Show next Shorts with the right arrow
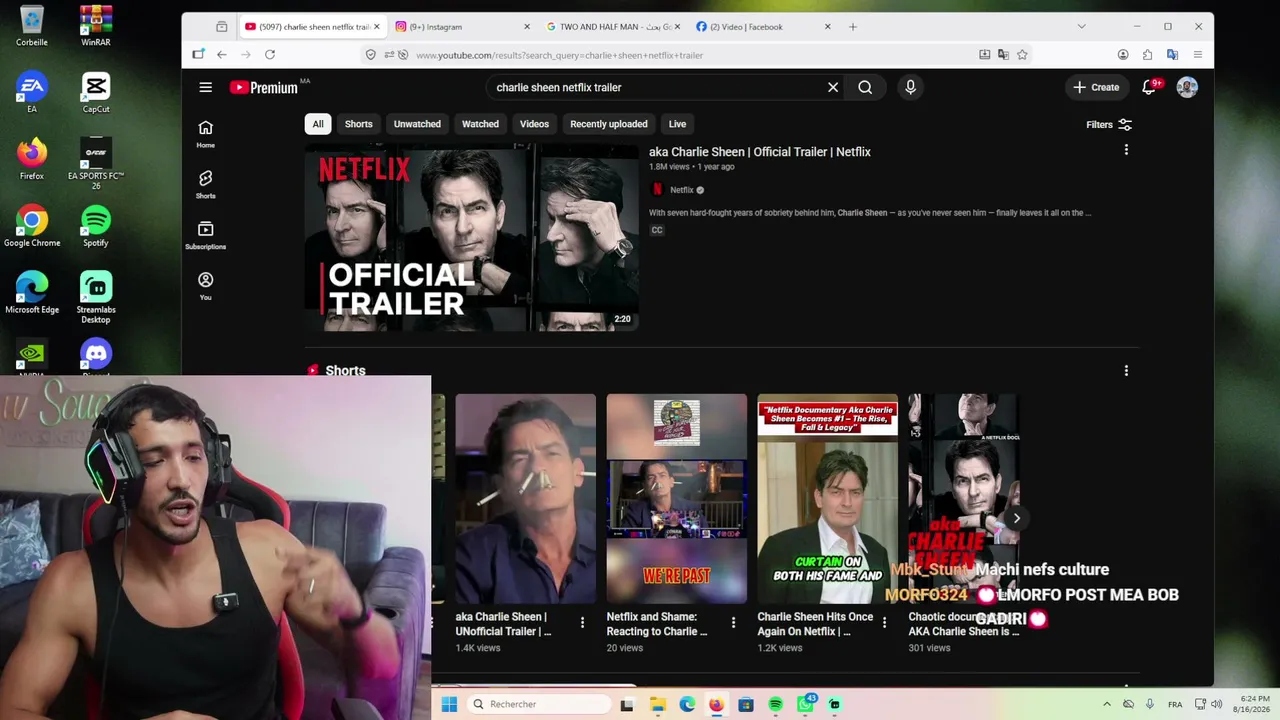The width and height of the screenshot is (1280, 720). [1016, 518]
